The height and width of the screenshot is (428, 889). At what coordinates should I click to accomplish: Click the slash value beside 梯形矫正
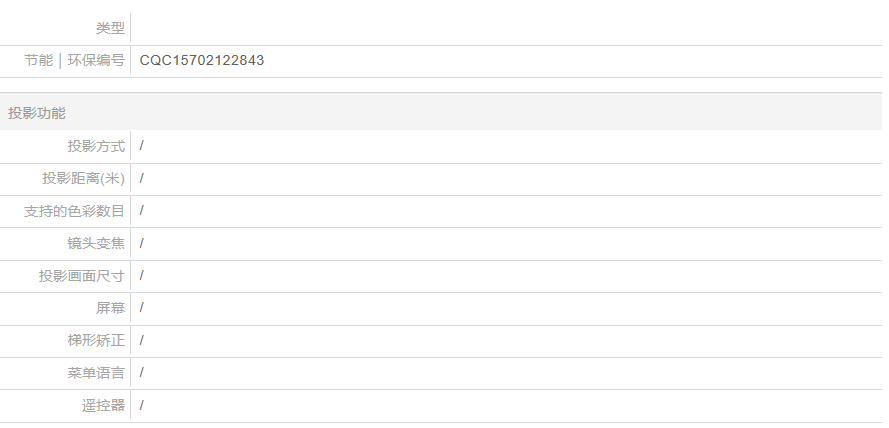(142, 340)
